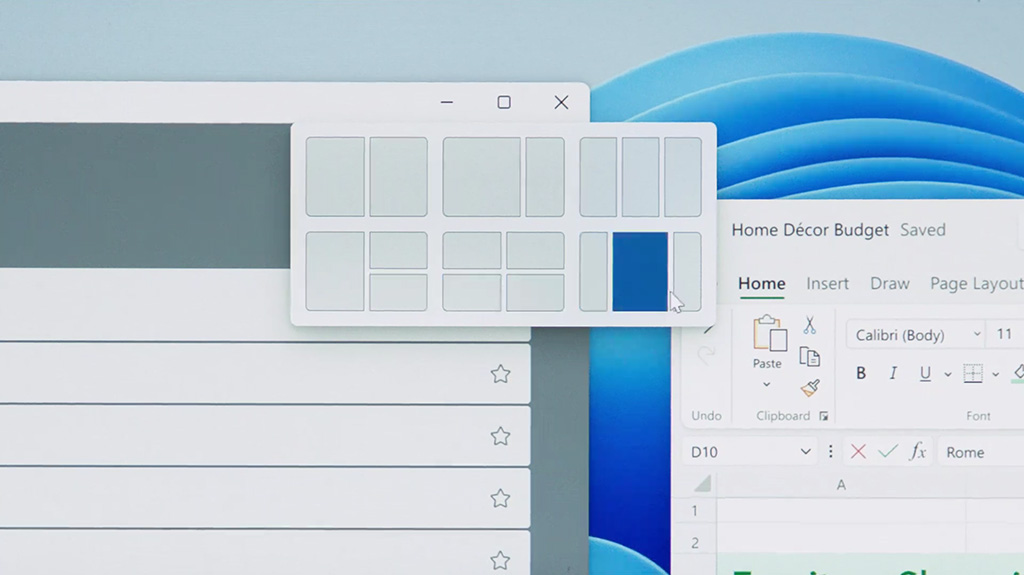
Task: Select the narrow left zone beside the blue center zone
Action: click(x=594, y=271)
